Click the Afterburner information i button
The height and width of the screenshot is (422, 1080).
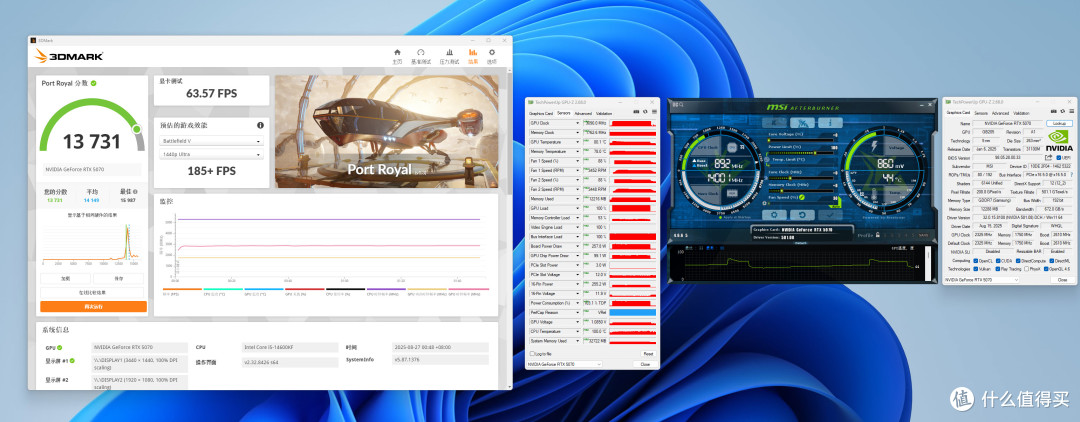tap(831, 123)
